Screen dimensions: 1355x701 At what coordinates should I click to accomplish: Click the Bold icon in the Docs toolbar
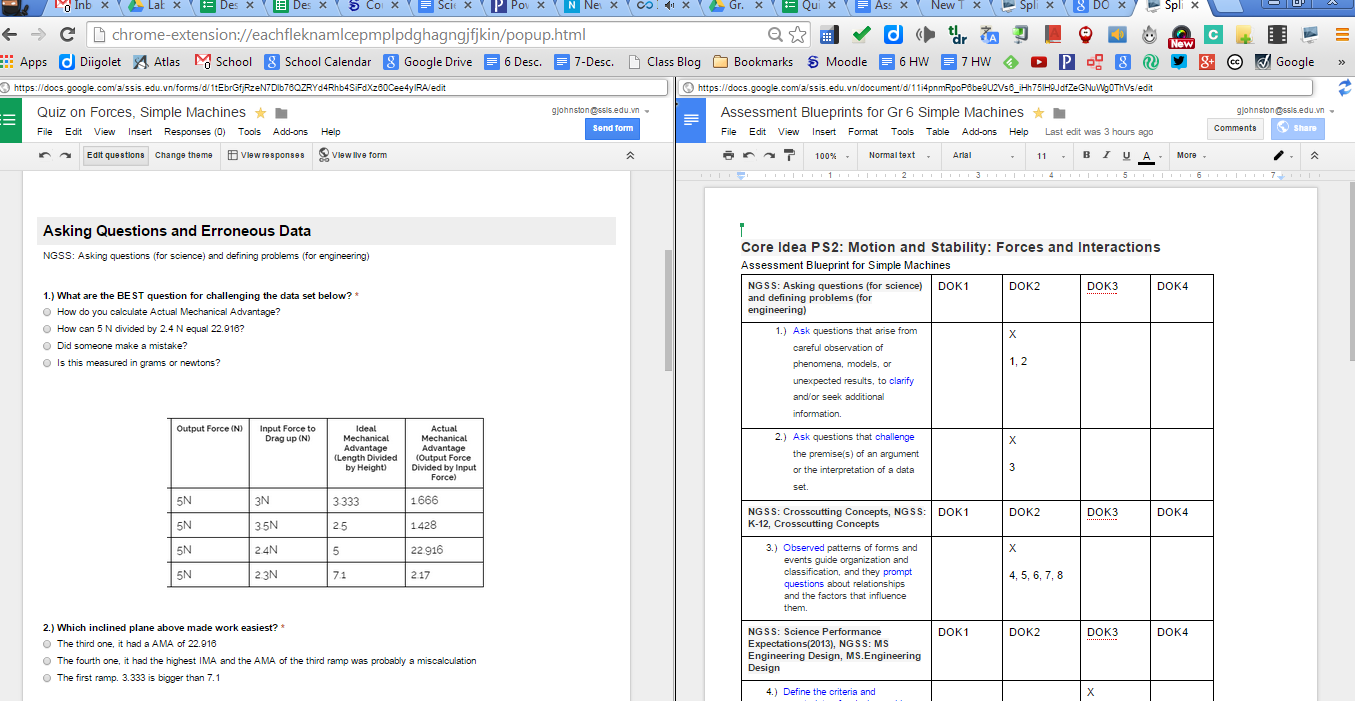1085,155
